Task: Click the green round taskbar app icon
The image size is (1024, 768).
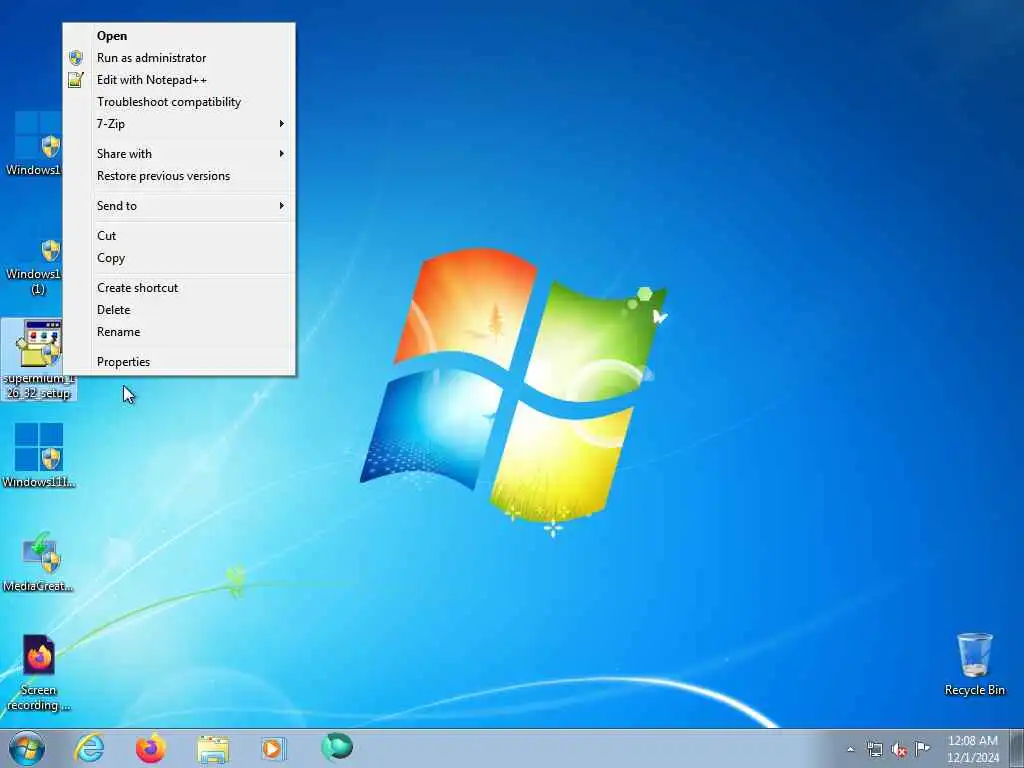Action: point(337,747)
